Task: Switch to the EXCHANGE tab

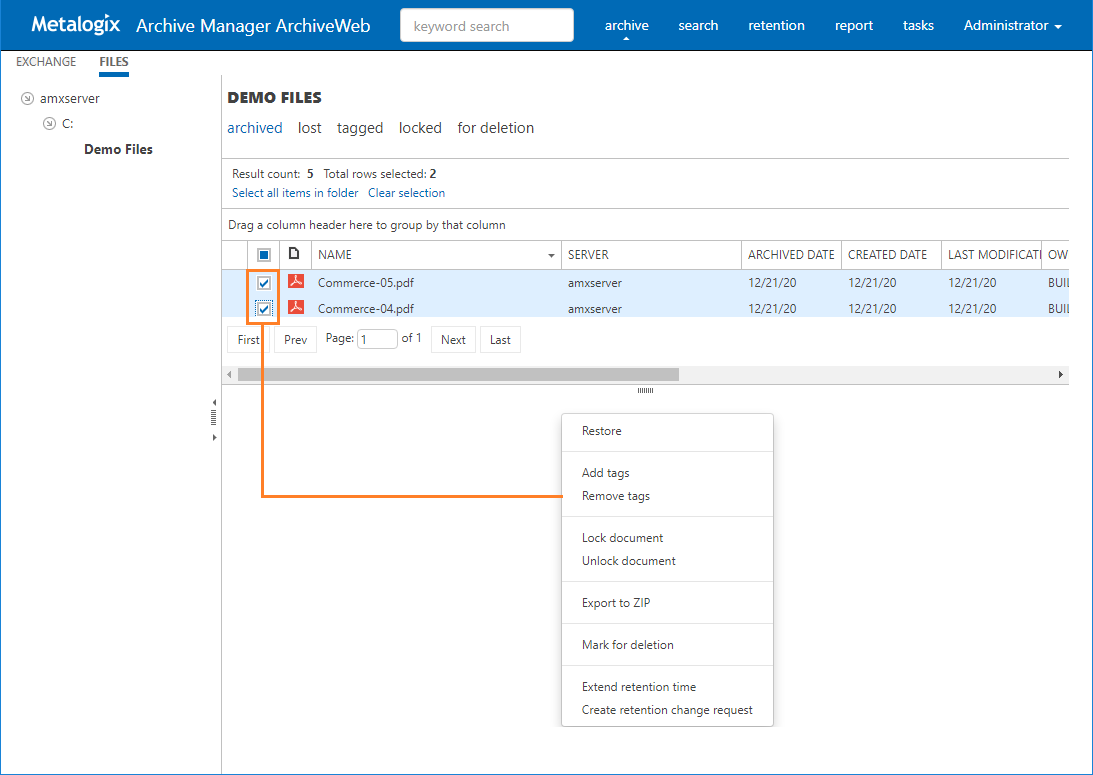Action: 46,62
